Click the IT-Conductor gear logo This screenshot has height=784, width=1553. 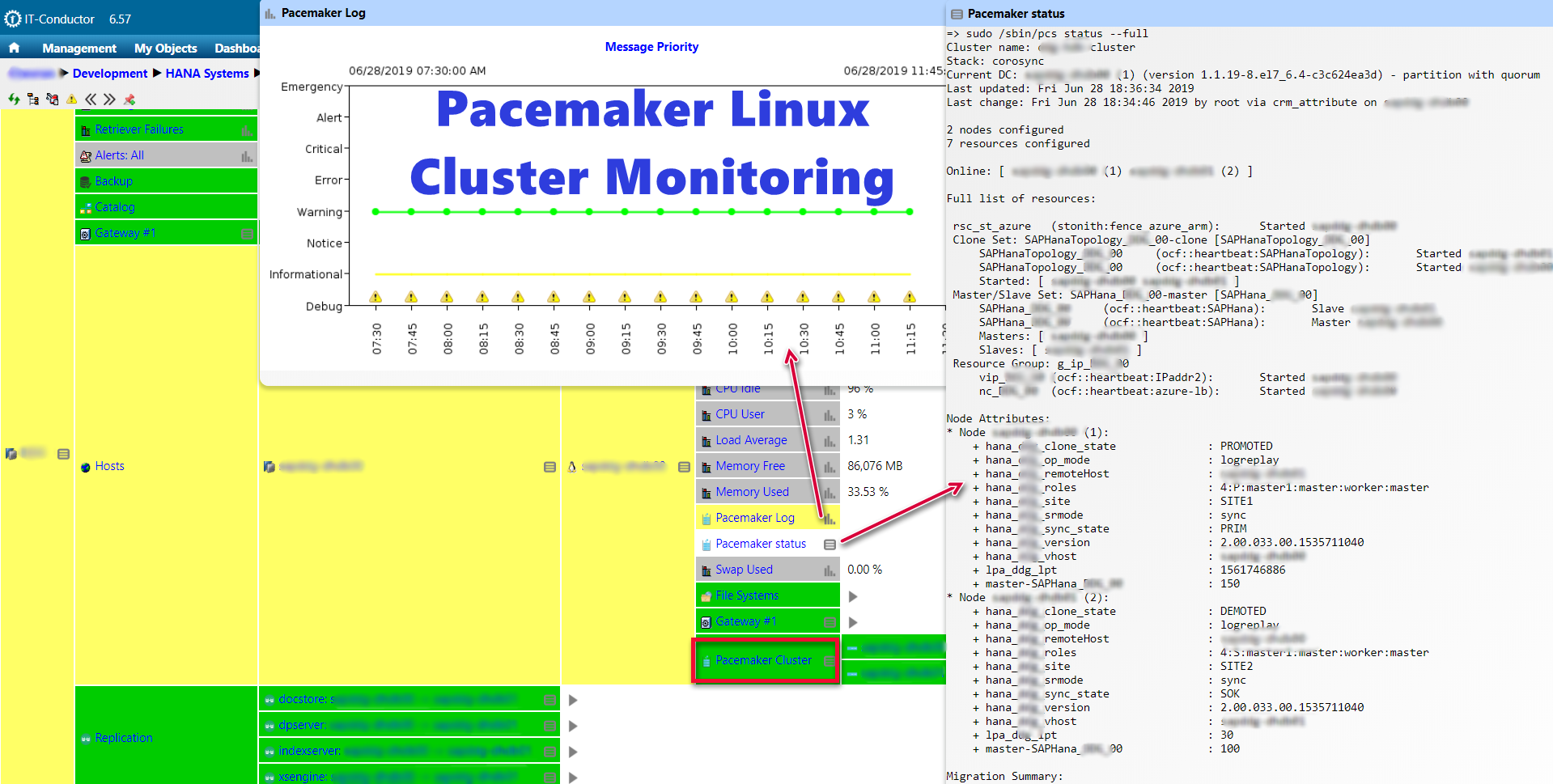tap(13, 19)
